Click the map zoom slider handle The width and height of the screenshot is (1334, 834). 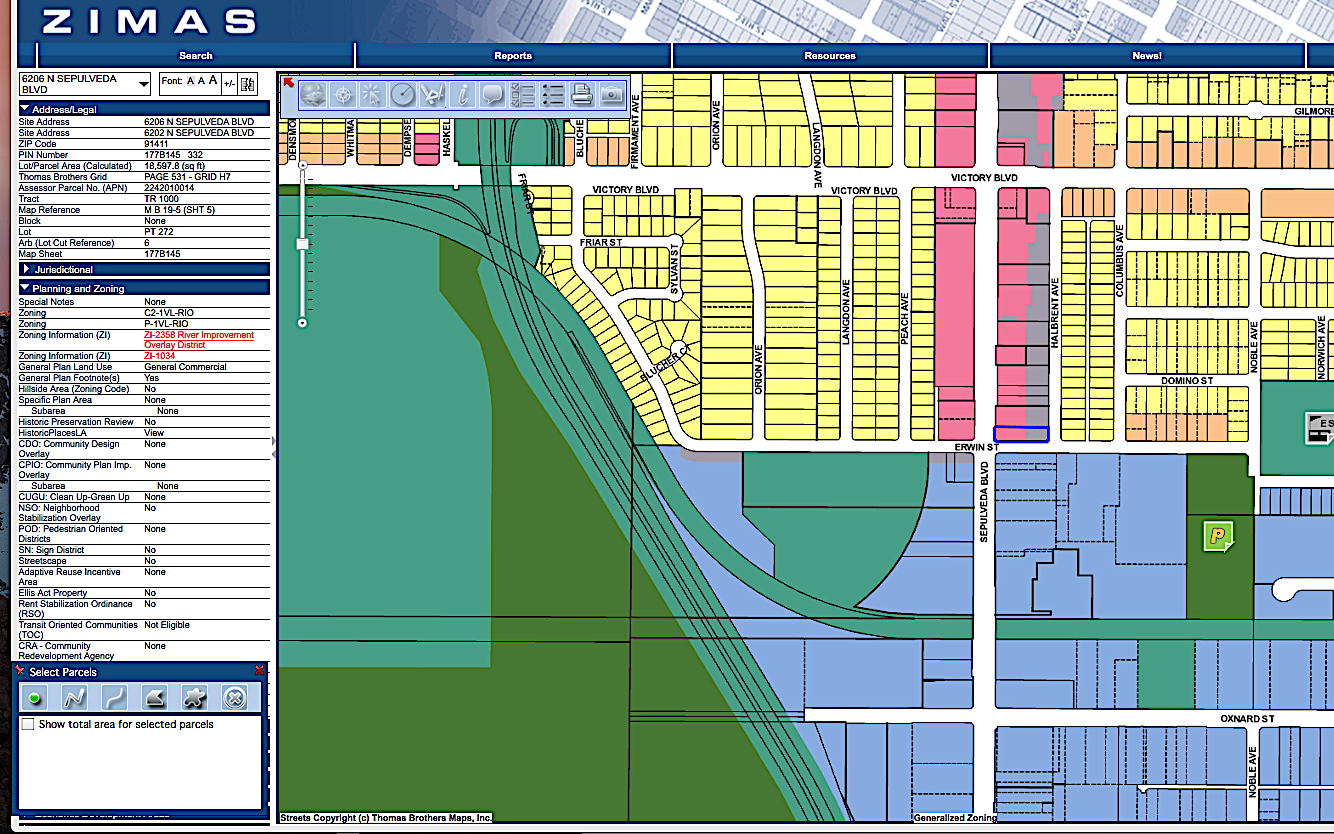click(x=301, y=244)
